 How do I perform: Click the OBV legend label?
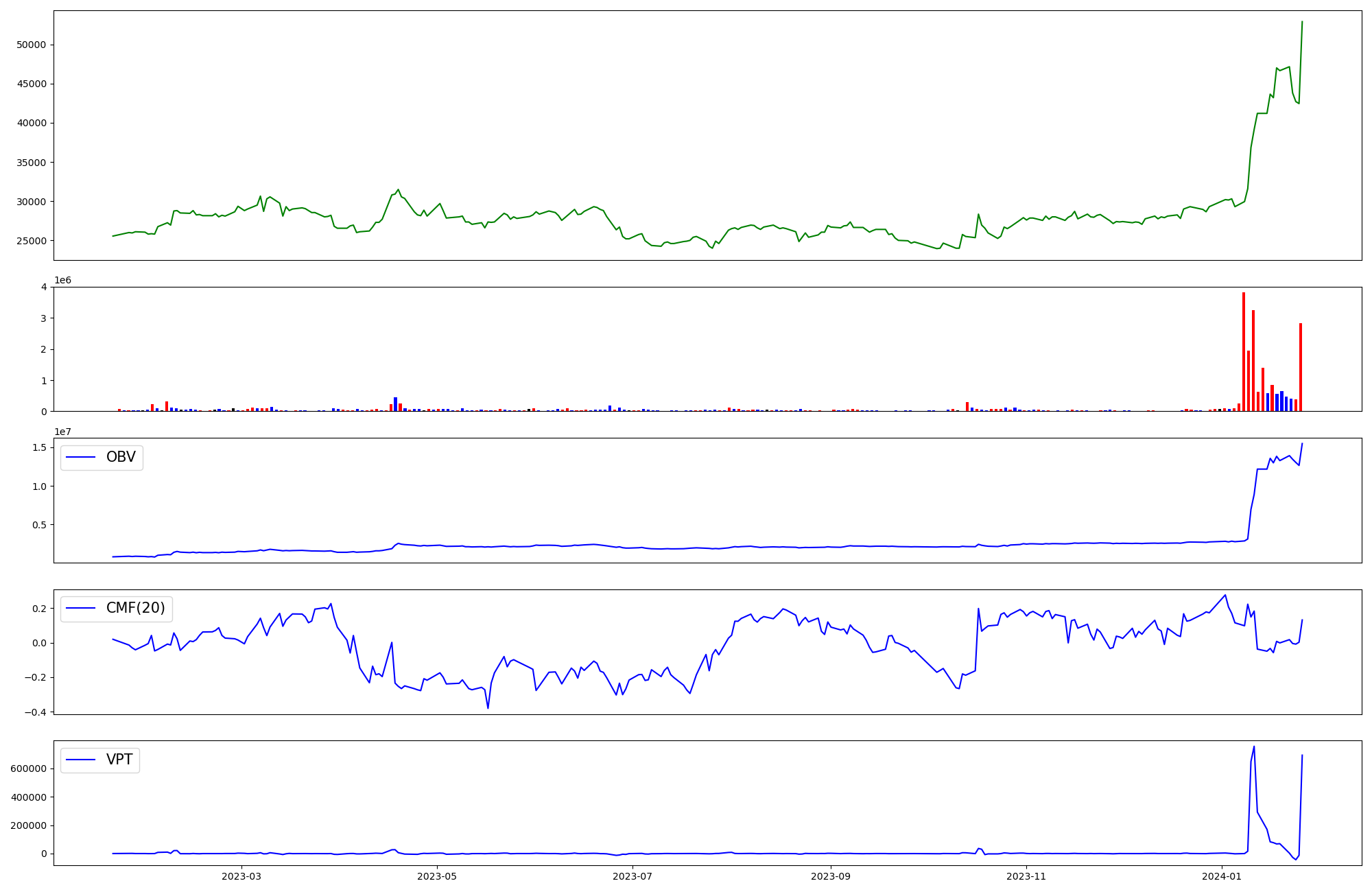click(x=121, y=457)
